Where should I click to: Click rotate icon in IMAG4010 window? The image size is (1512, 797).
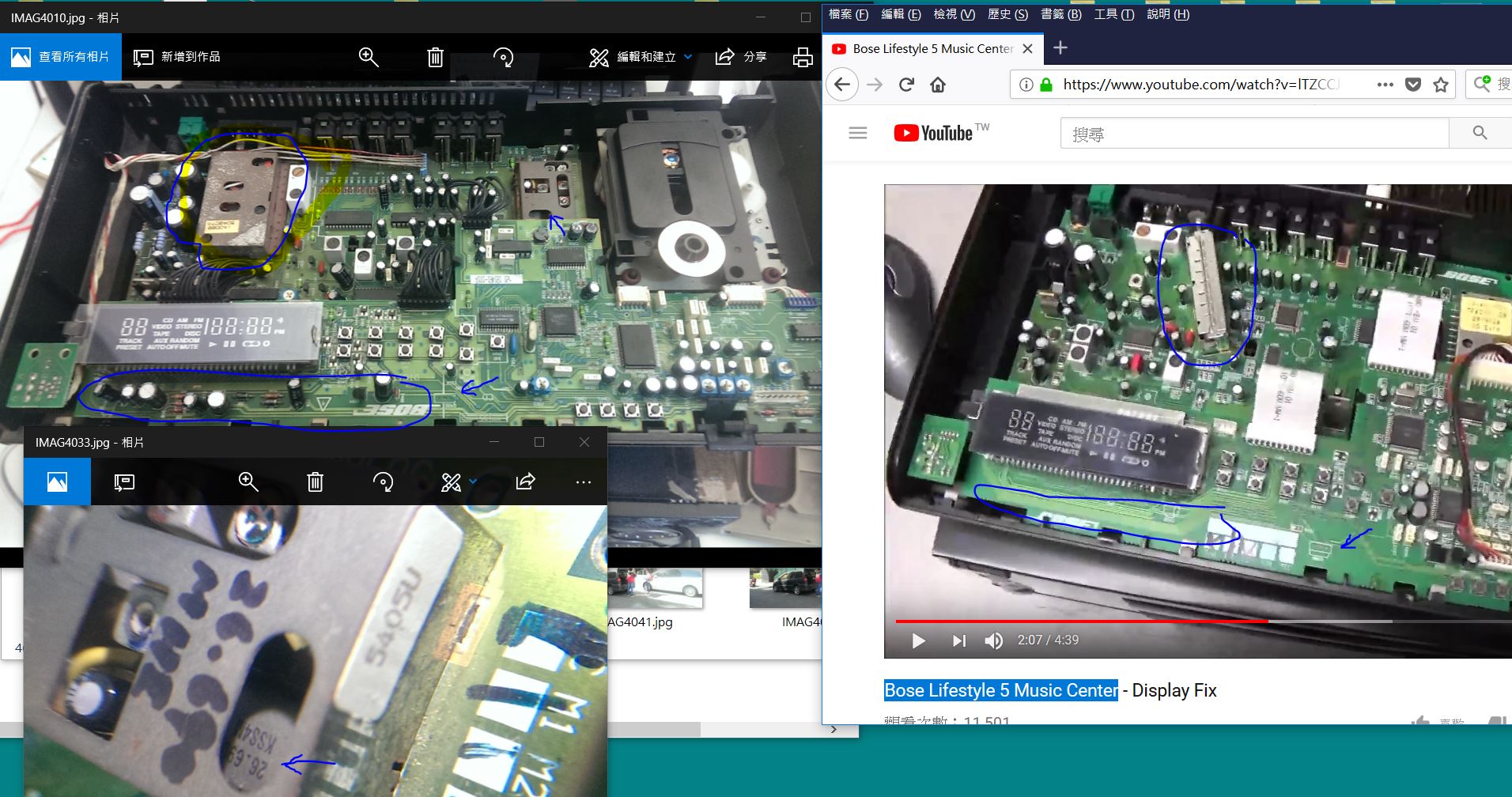coord(503,57)
